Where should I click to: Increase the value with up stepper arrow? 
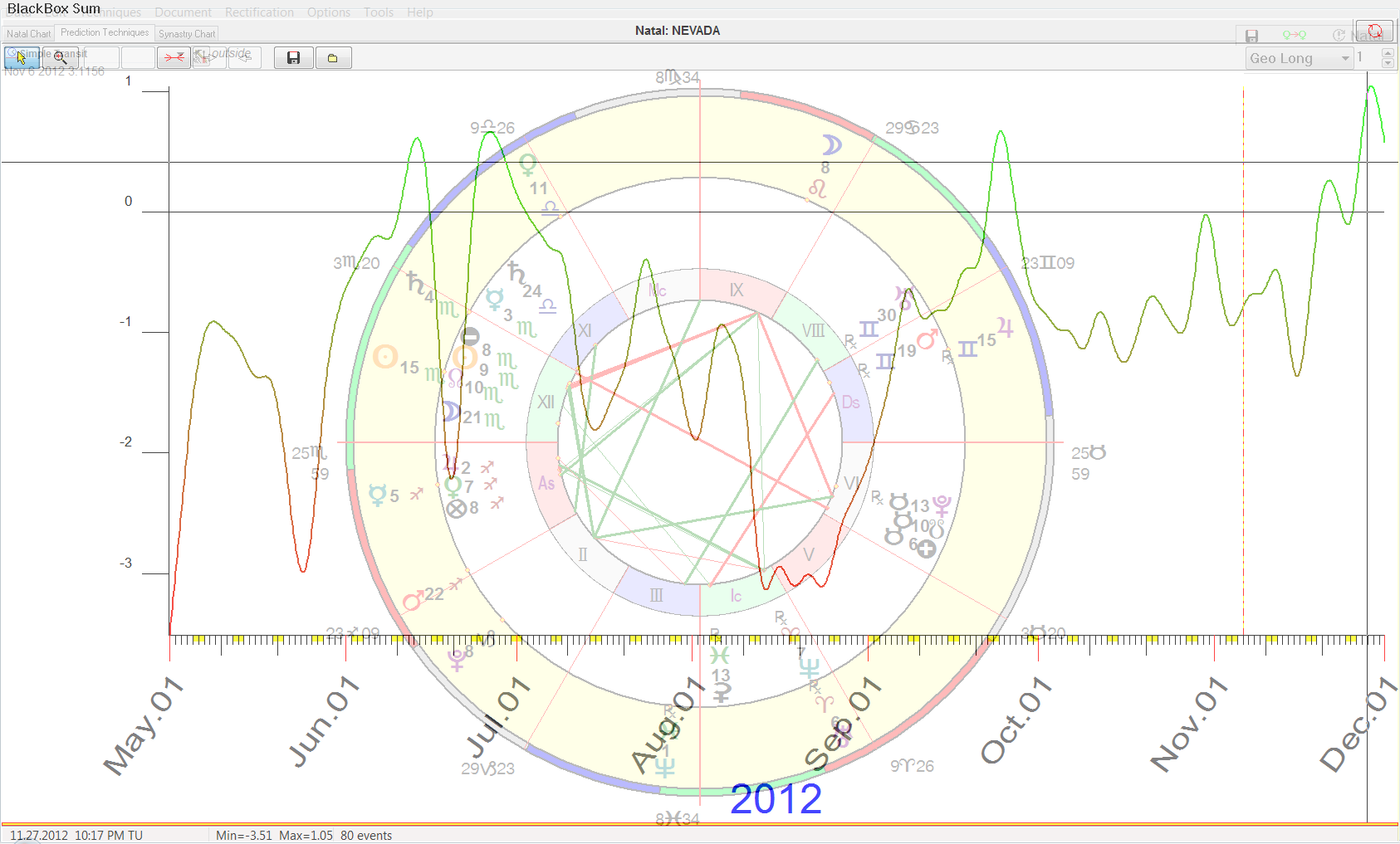(1388, 53)
